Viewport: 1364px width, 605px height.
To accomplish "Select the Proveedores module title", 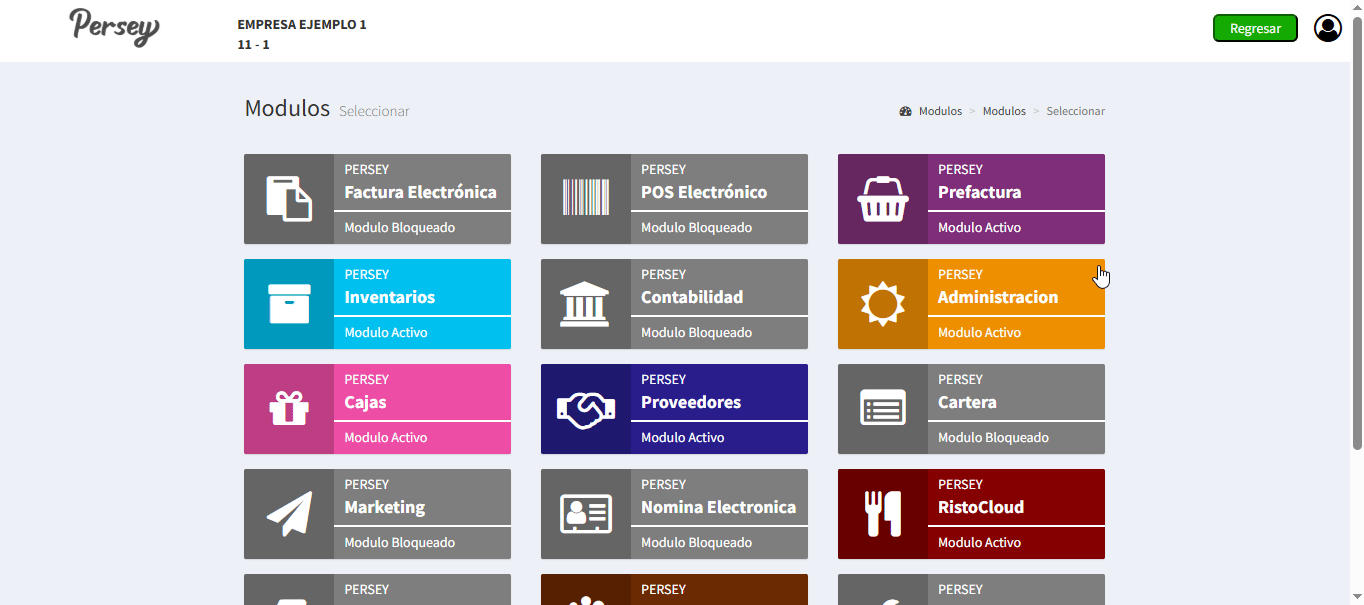I will tap(690, 402).
